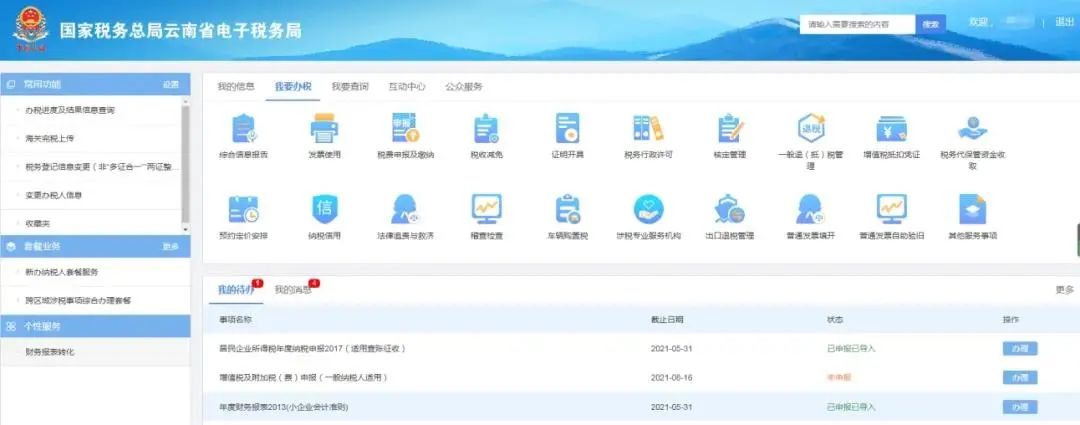Open 海关完税上传 sidebar item
This screenshot has width=1080, height=425.
pos(50,138)
